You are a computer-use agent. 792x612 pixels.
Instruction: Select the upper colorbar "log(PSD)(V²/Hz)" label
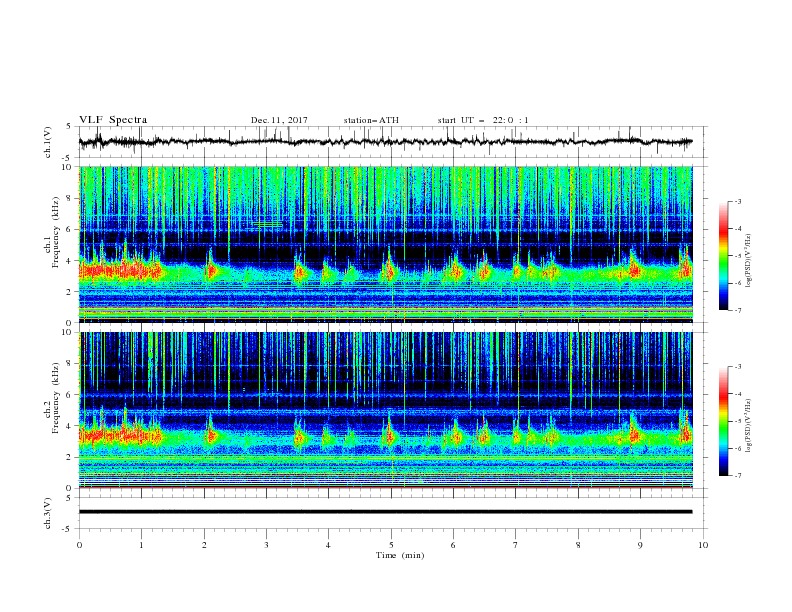tap(749, 261)
